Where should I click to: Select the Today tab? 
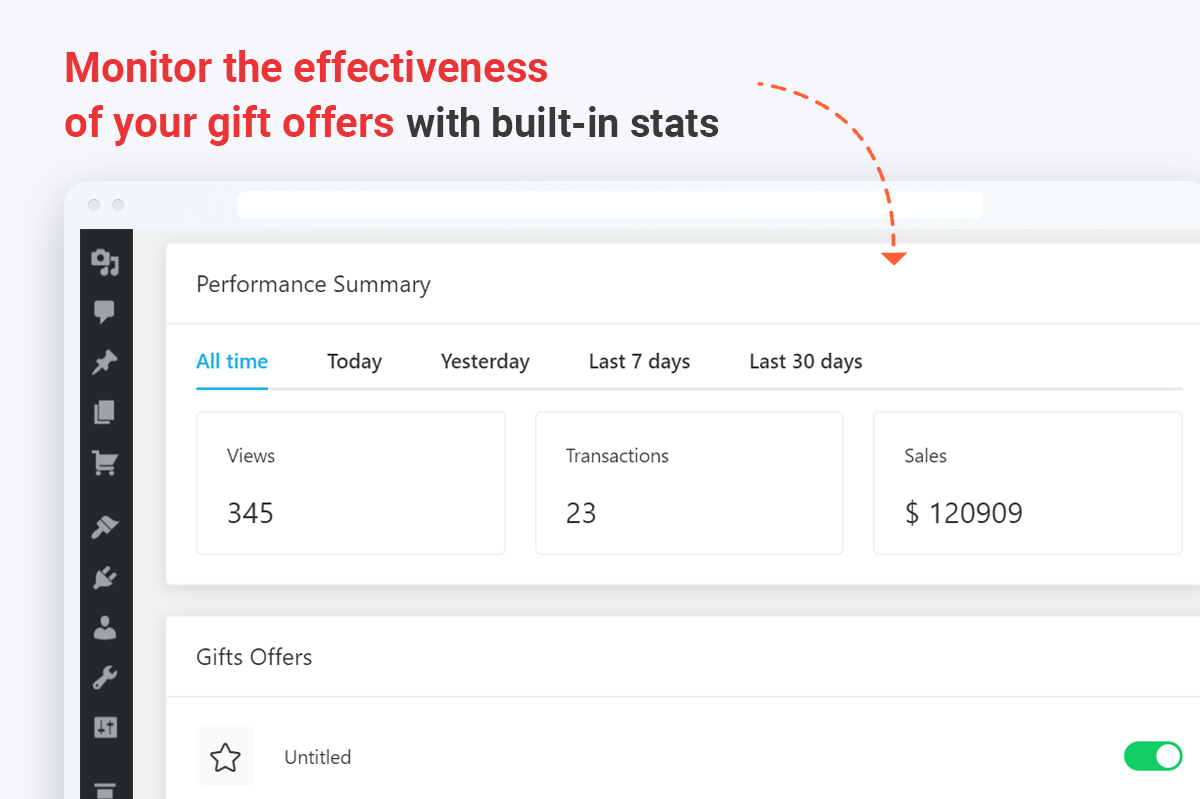(x=354, y=362)
